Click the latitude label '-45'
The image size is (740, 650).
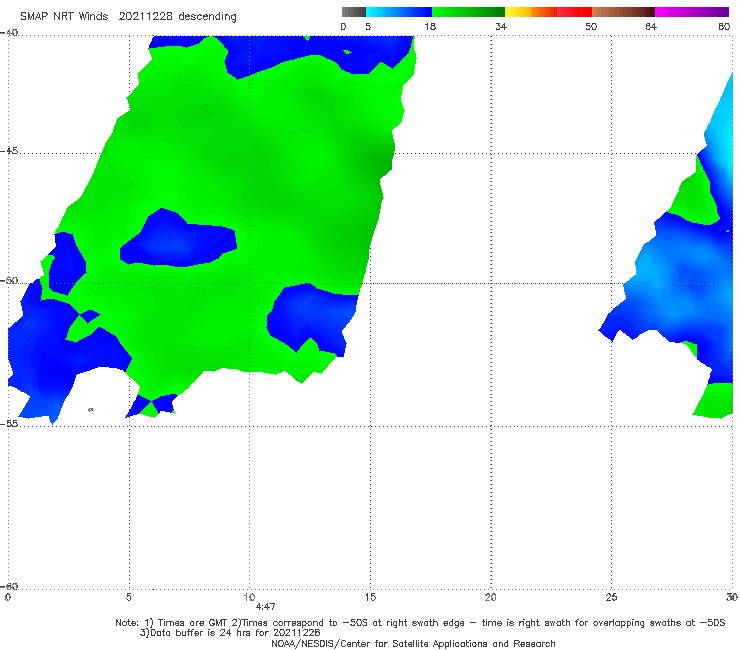(9, 151)
